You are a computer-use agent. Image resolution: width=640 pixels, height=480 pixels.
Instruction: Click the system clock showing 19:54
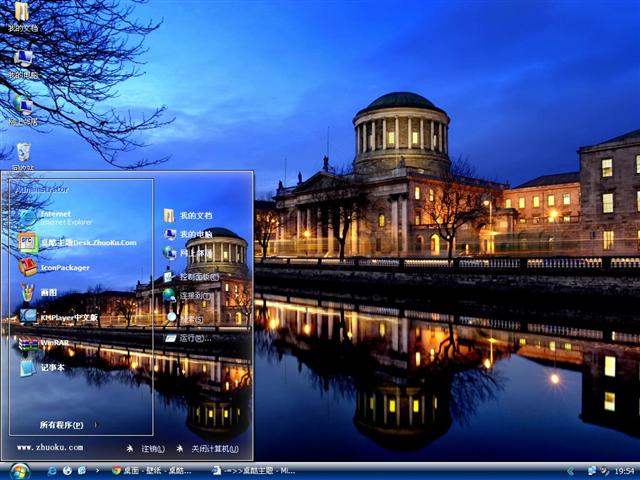click(x=624, y=470)
